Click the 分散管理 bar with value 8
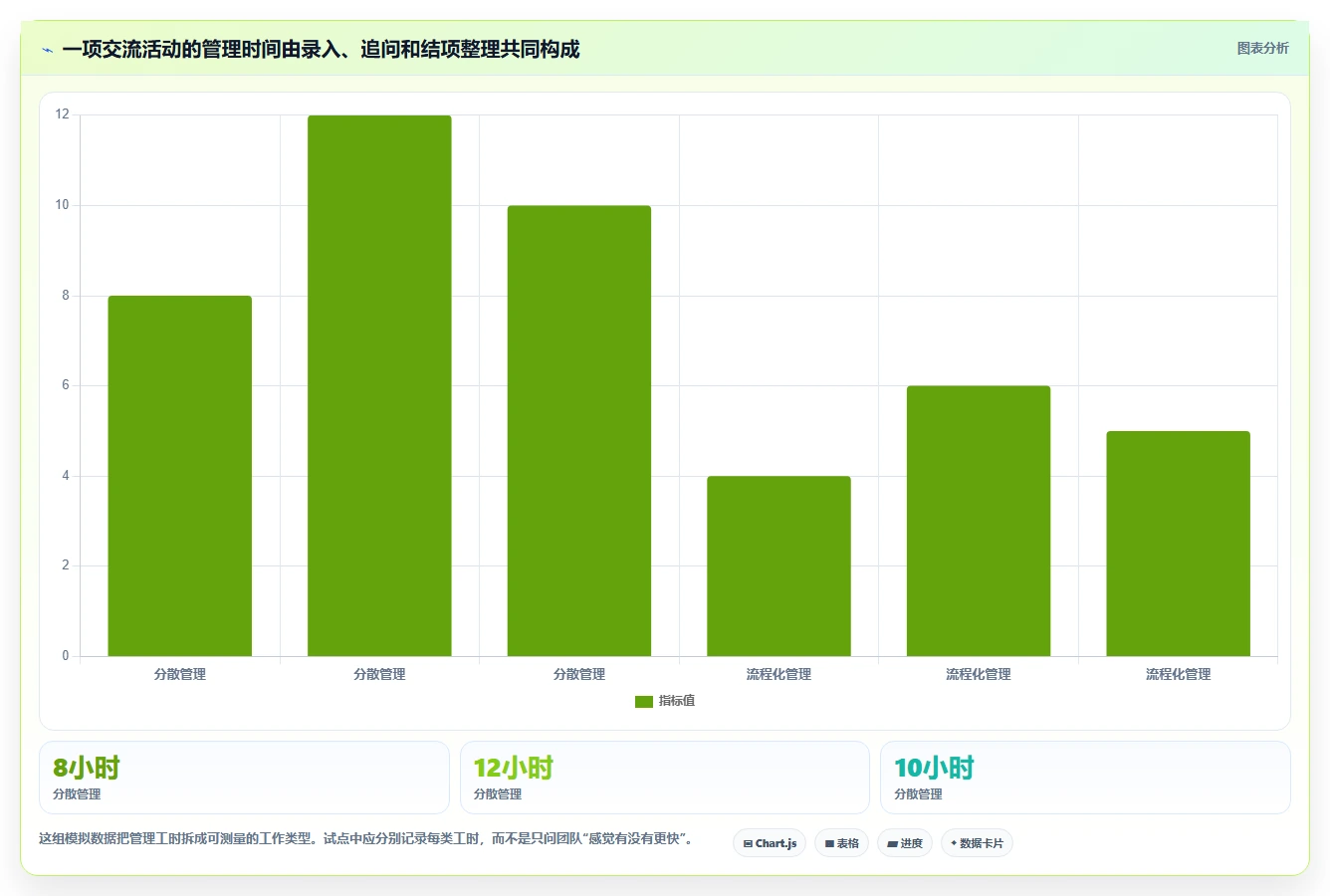Image resolution: width=1330 pixels, height=896 pixels. click(x=180, y=476)
